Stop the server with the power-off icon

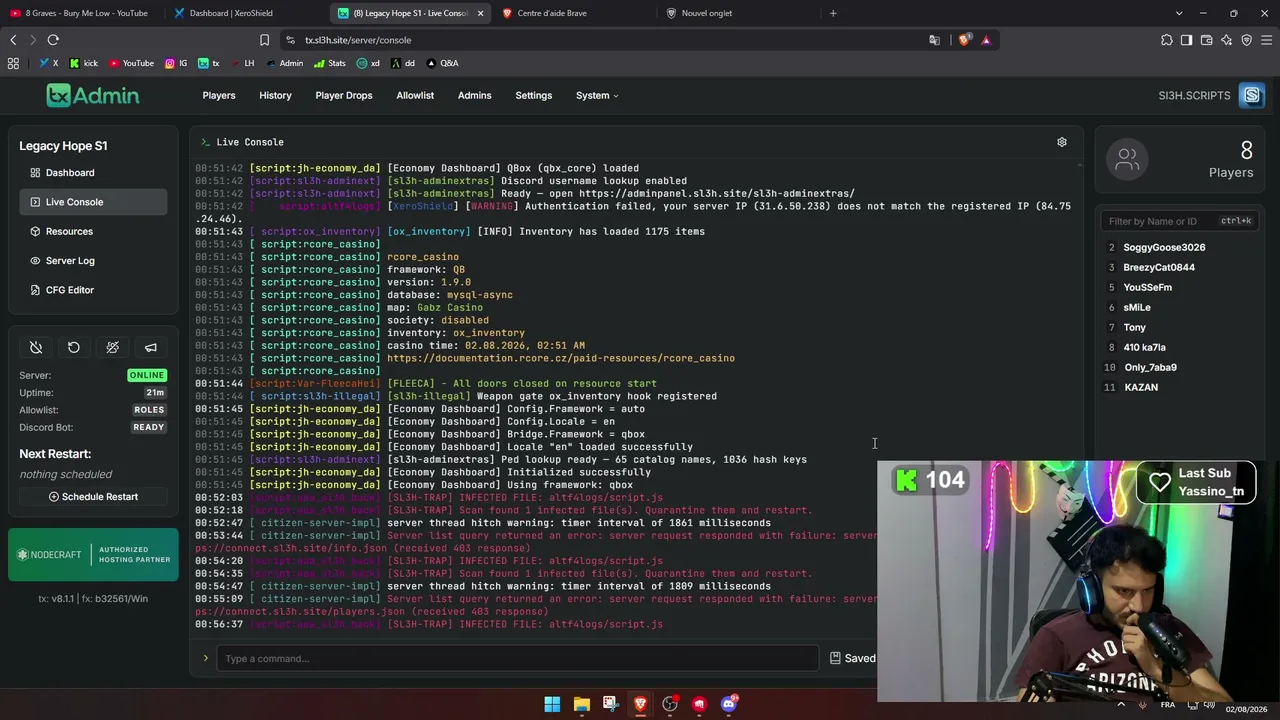(x=36, y=347)
